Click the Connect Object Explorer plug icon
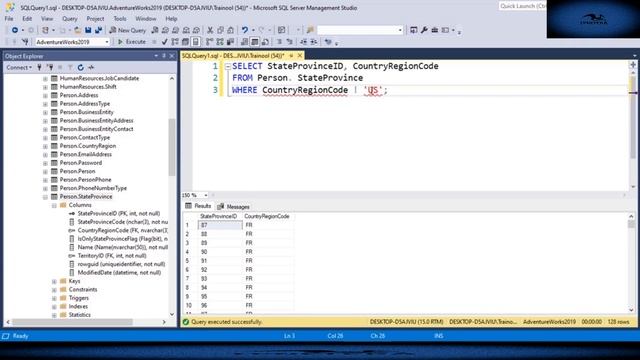The height and width of the screenshot is (360, 640). (39, 67)
